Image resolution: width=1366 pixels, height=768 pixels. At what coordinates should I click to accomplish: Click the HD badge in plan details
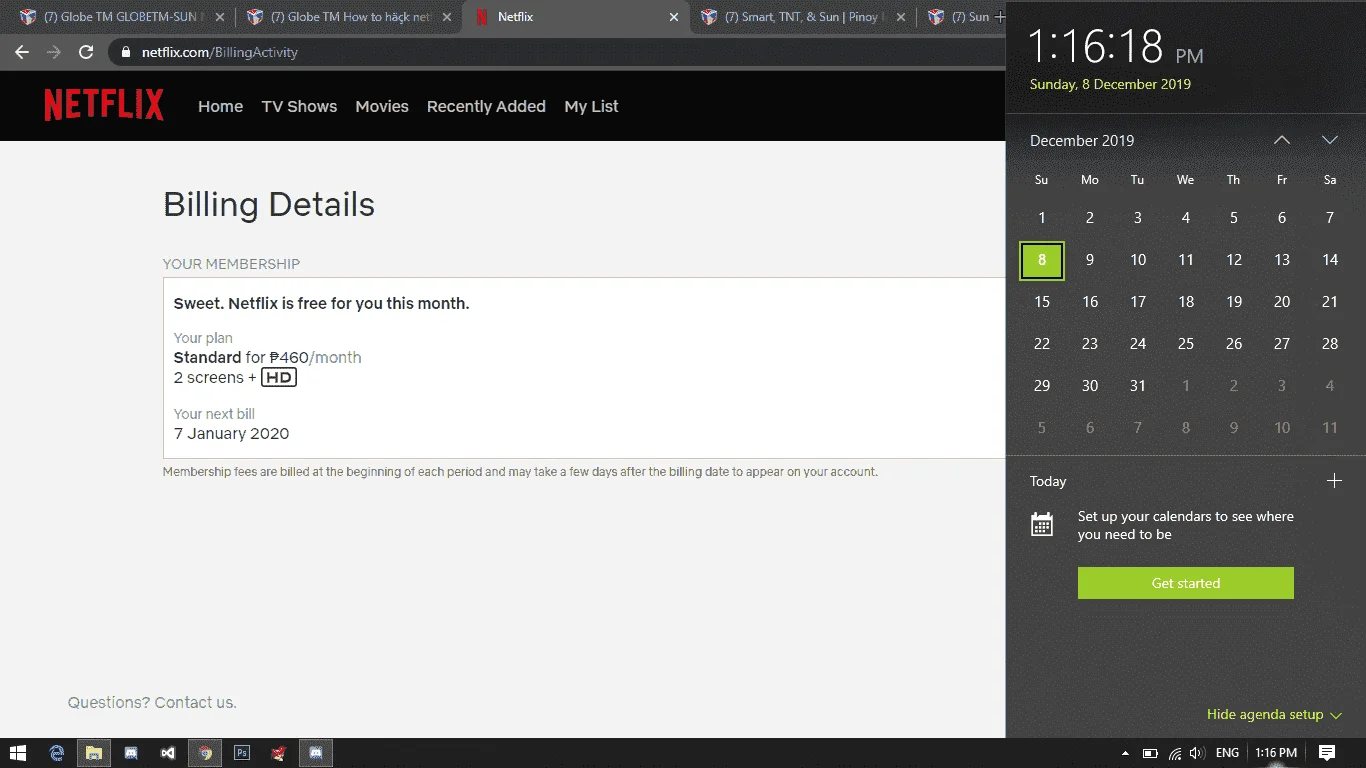[279, 378]
